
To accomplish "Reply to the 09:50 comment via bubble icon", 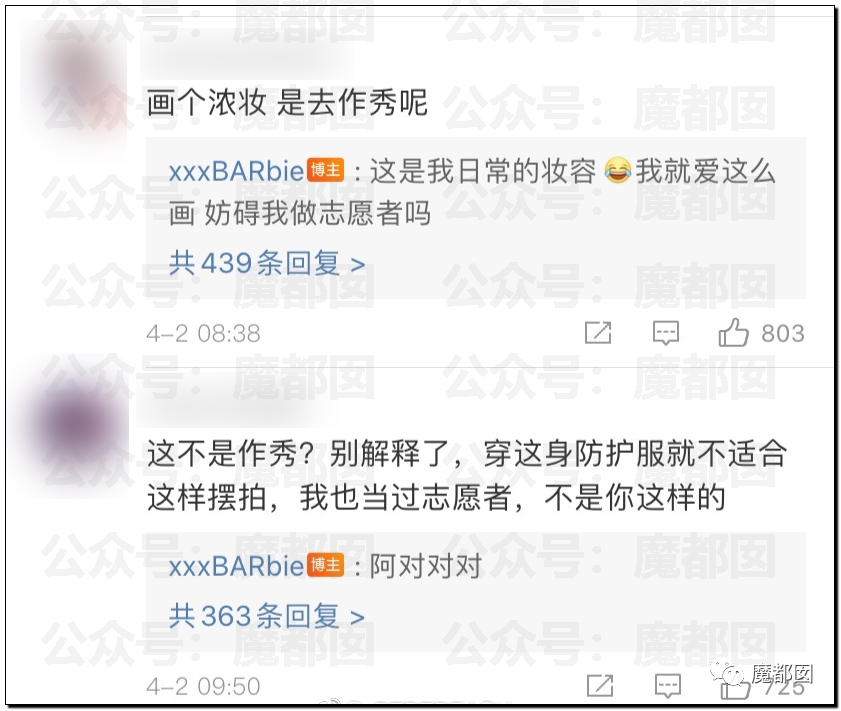I will tap(668, 686).
